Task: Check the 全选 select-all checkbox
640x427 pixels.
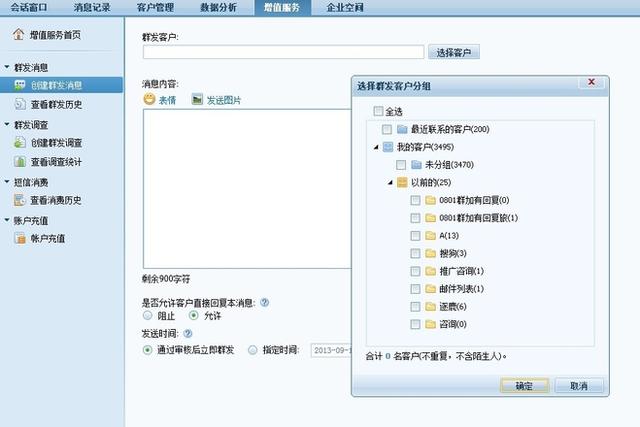Action: (x=378, y=111)
